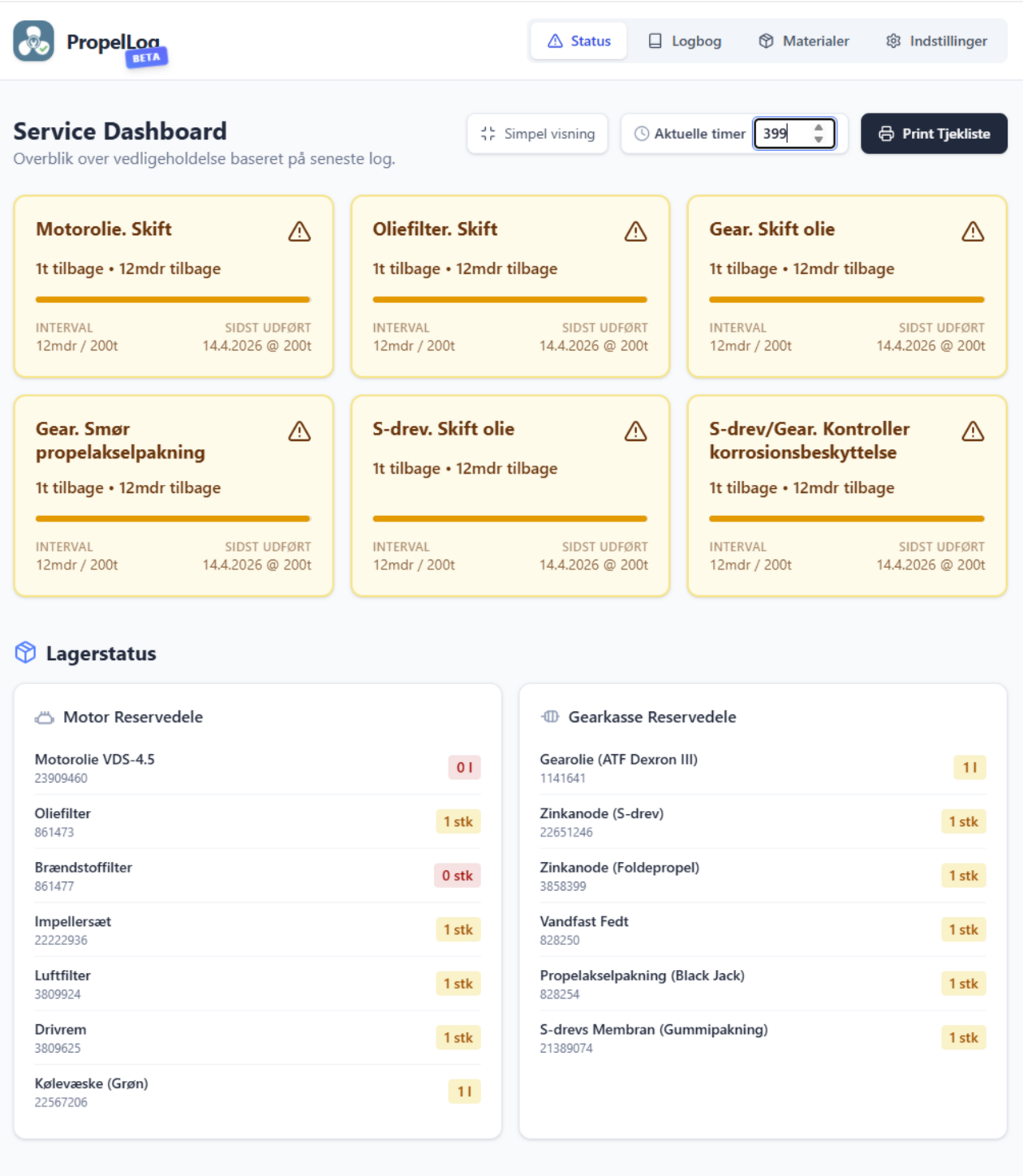Open the Indstillinger tab
The width and height of the screenshot is (1023, 1176).
[936, 41]
